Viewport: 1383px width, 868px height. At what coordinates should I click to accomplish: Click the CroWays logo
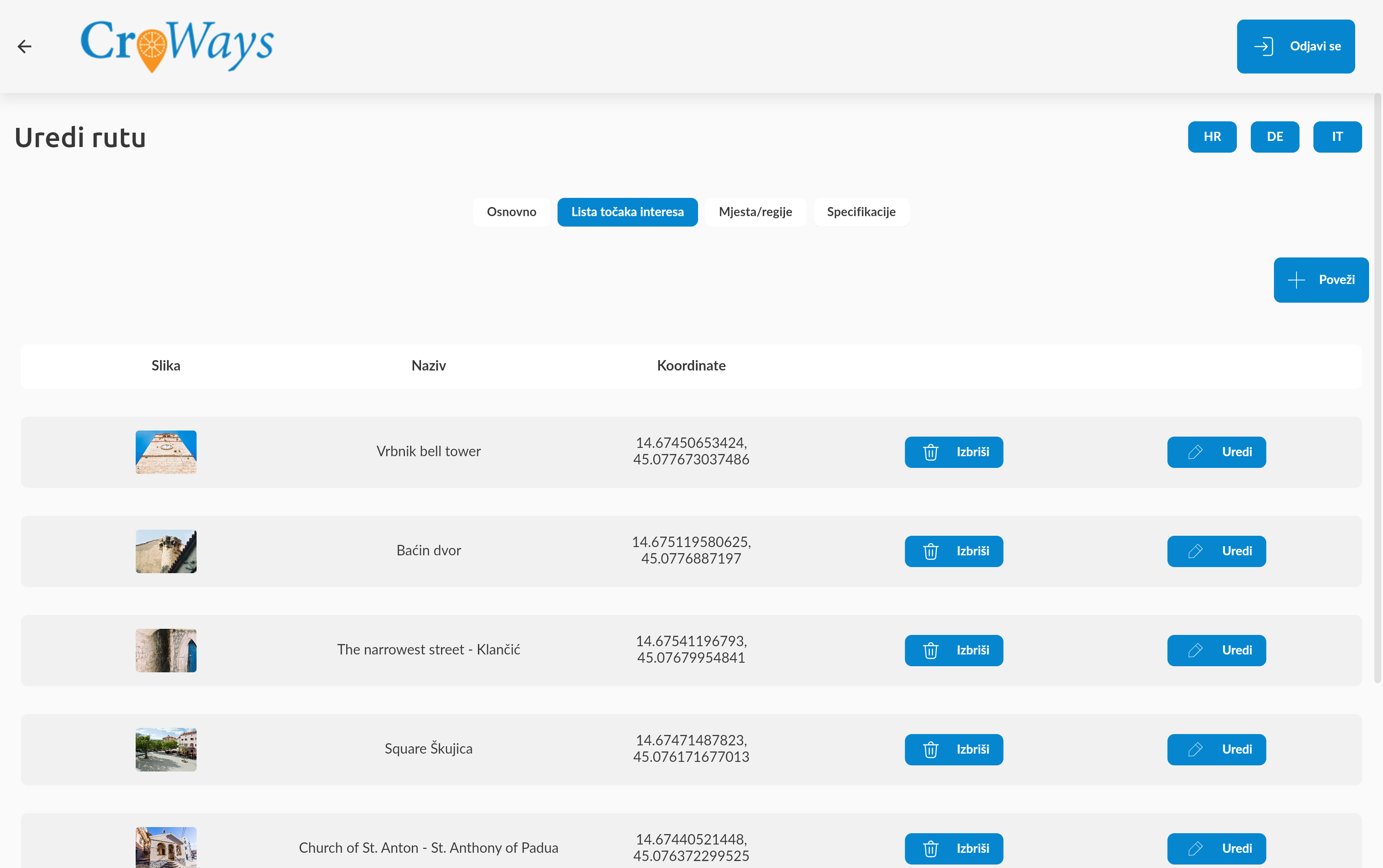pyautogui.click(x=177, y=45)
